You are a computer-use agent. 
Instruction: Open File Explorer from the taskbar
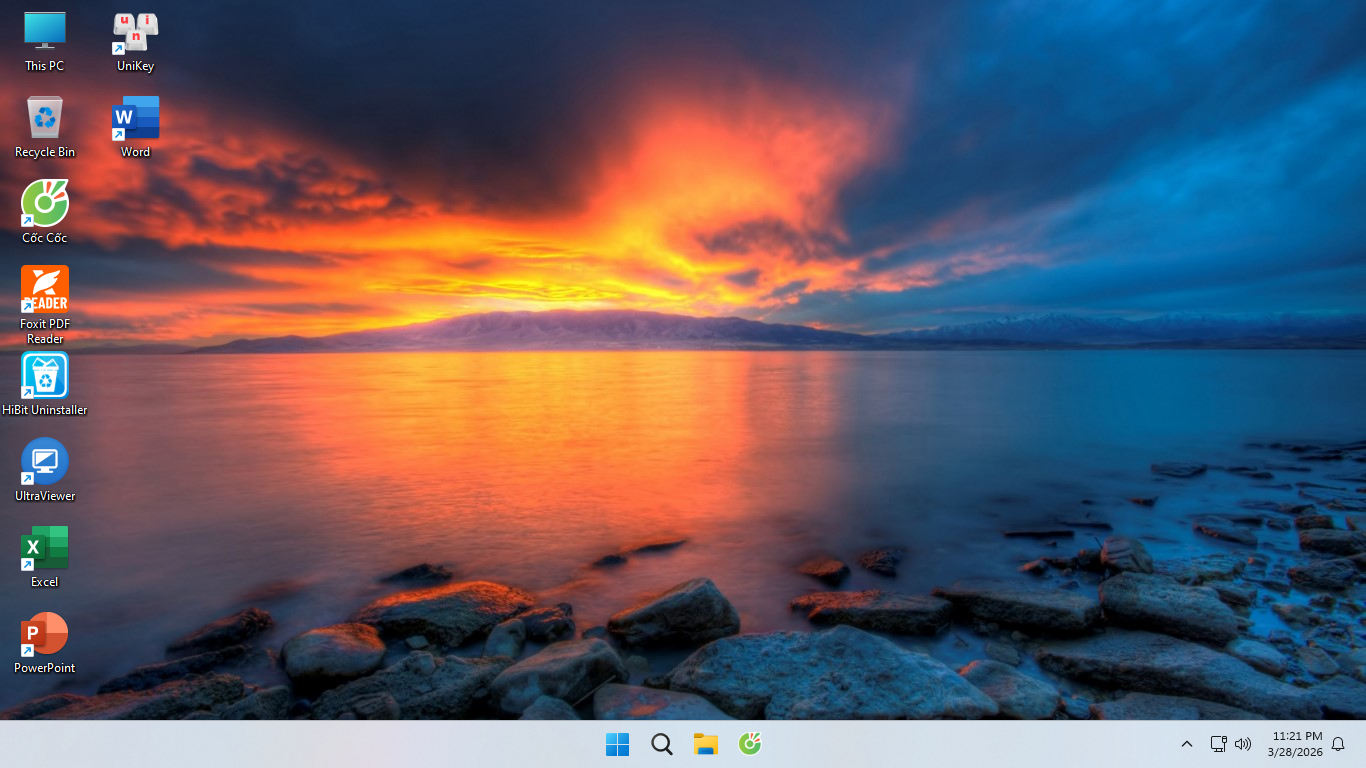pyautogui.click(x=705, y=744)
